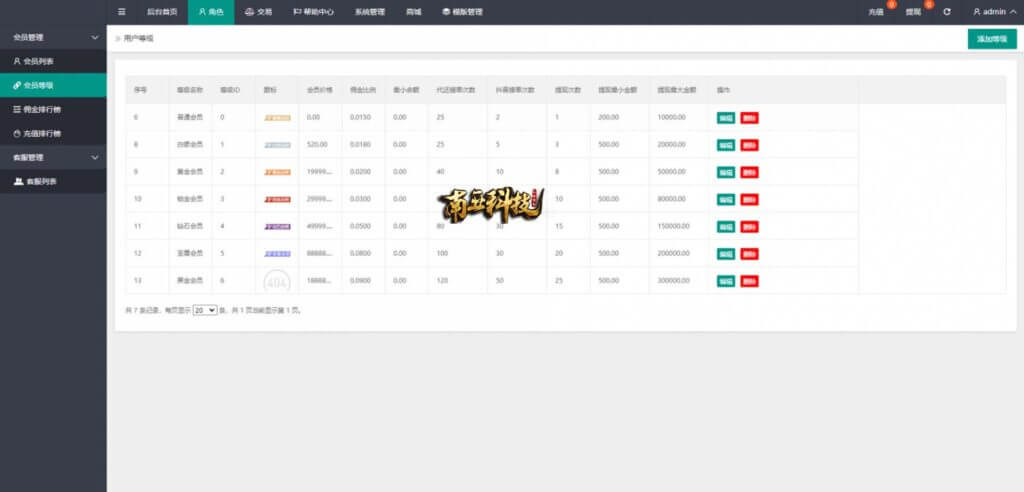Screen dimensions: 1024x492
Task: Open the 交易 top menu
Action: tap(259, 12)
